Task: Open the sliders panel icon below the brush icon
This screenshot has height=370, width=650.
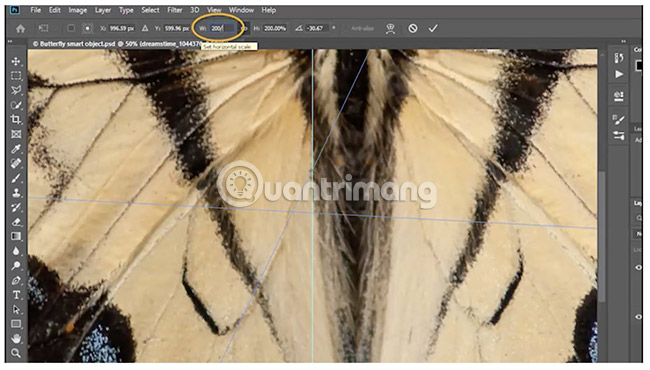Action: 618,135
